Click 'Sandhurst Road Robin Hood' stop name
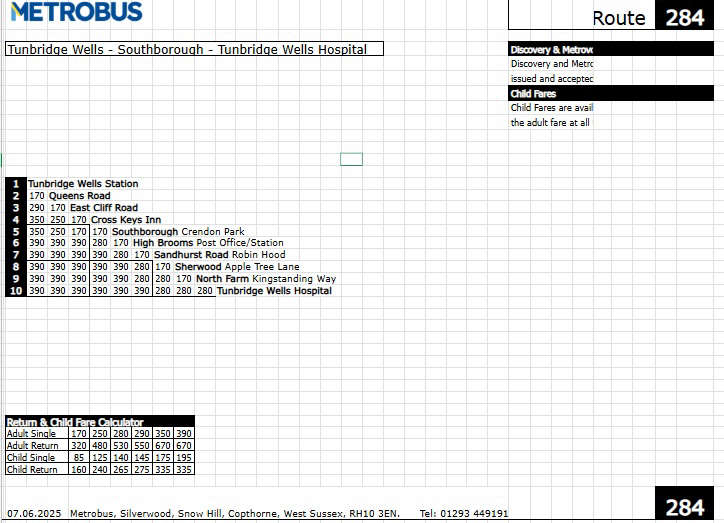 (x=220, y=255)
